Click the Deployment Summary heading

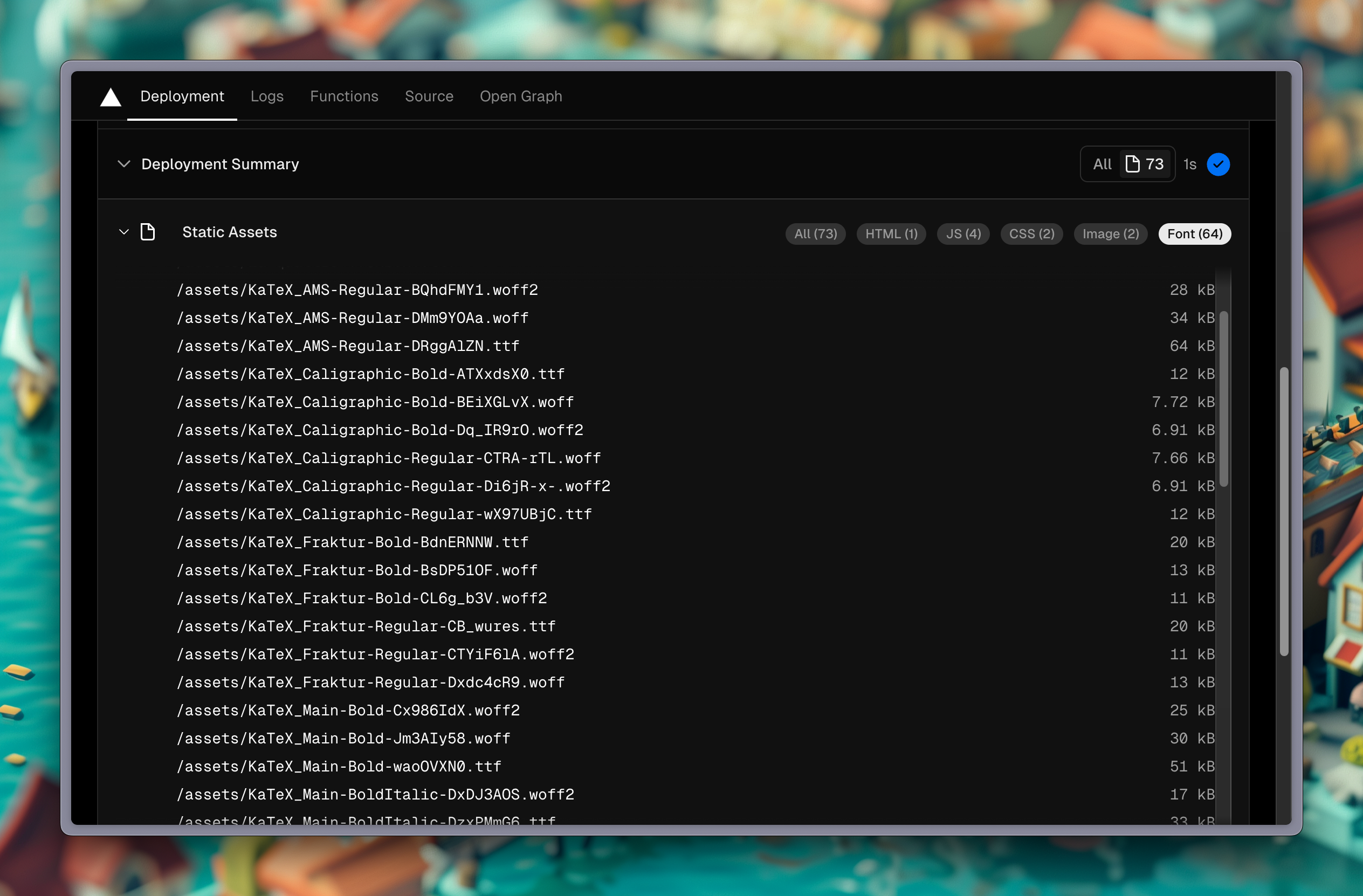coord(220,164)
